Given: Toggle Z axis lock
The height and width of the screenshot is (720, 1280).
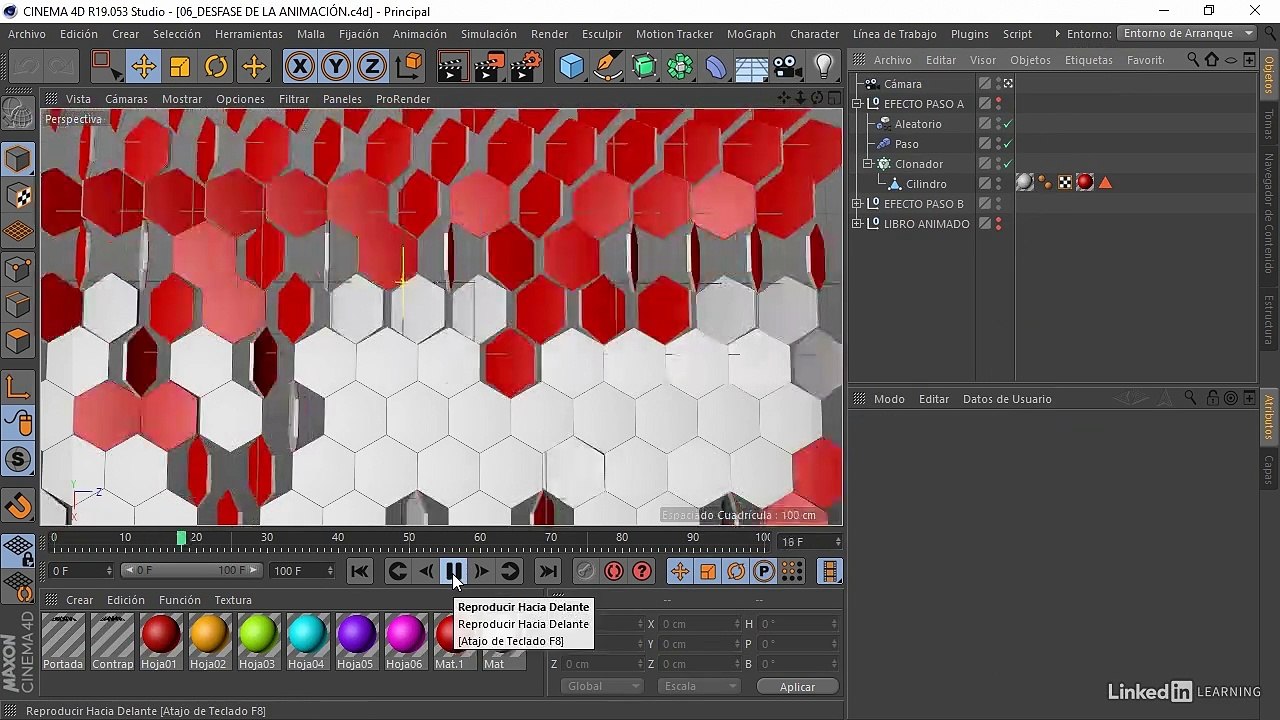Looking at the screenshot, I should tap(372, 67).
